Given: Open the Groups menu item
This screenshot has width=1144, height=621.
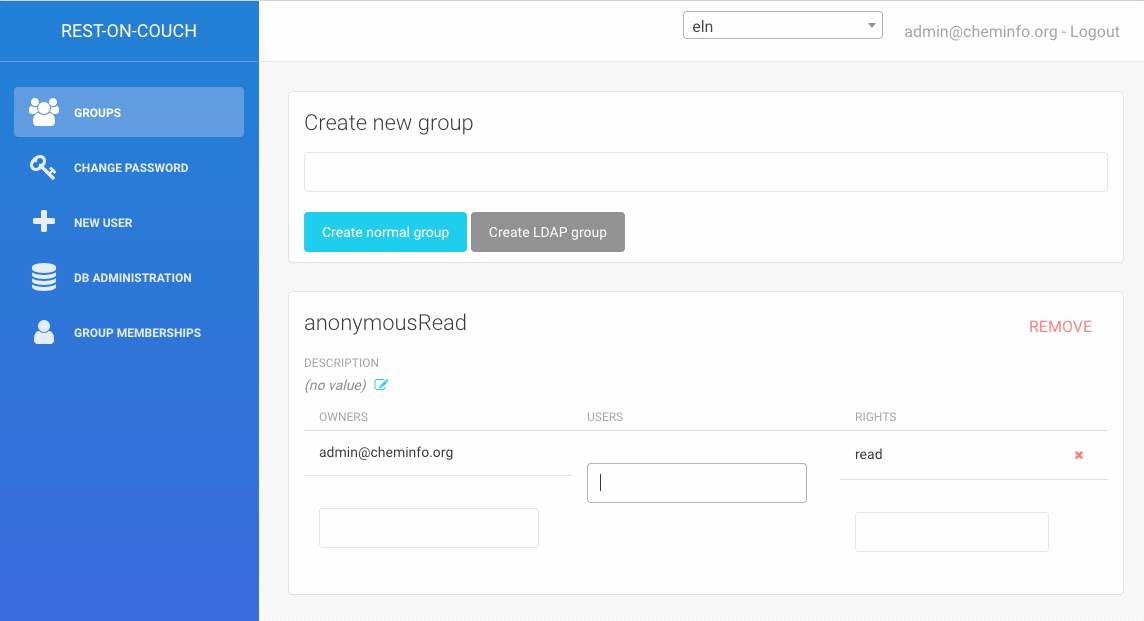Looking at the screenshot, I should pos(129,112).
